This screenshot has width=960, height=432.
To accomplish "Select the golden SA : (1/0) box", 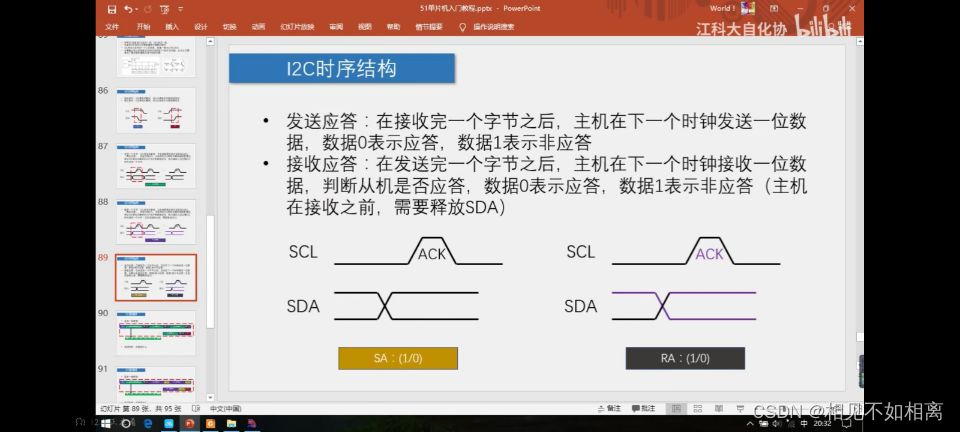I will click(398, 359).
